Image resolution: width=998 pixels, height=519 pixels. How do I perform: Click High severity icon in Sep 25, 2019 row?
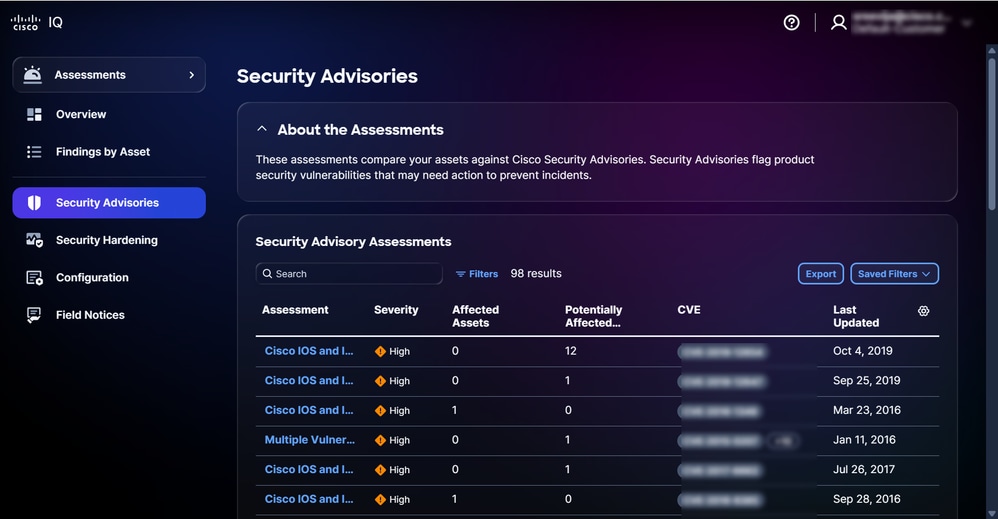pyautogui.click(x=380, y=381)
